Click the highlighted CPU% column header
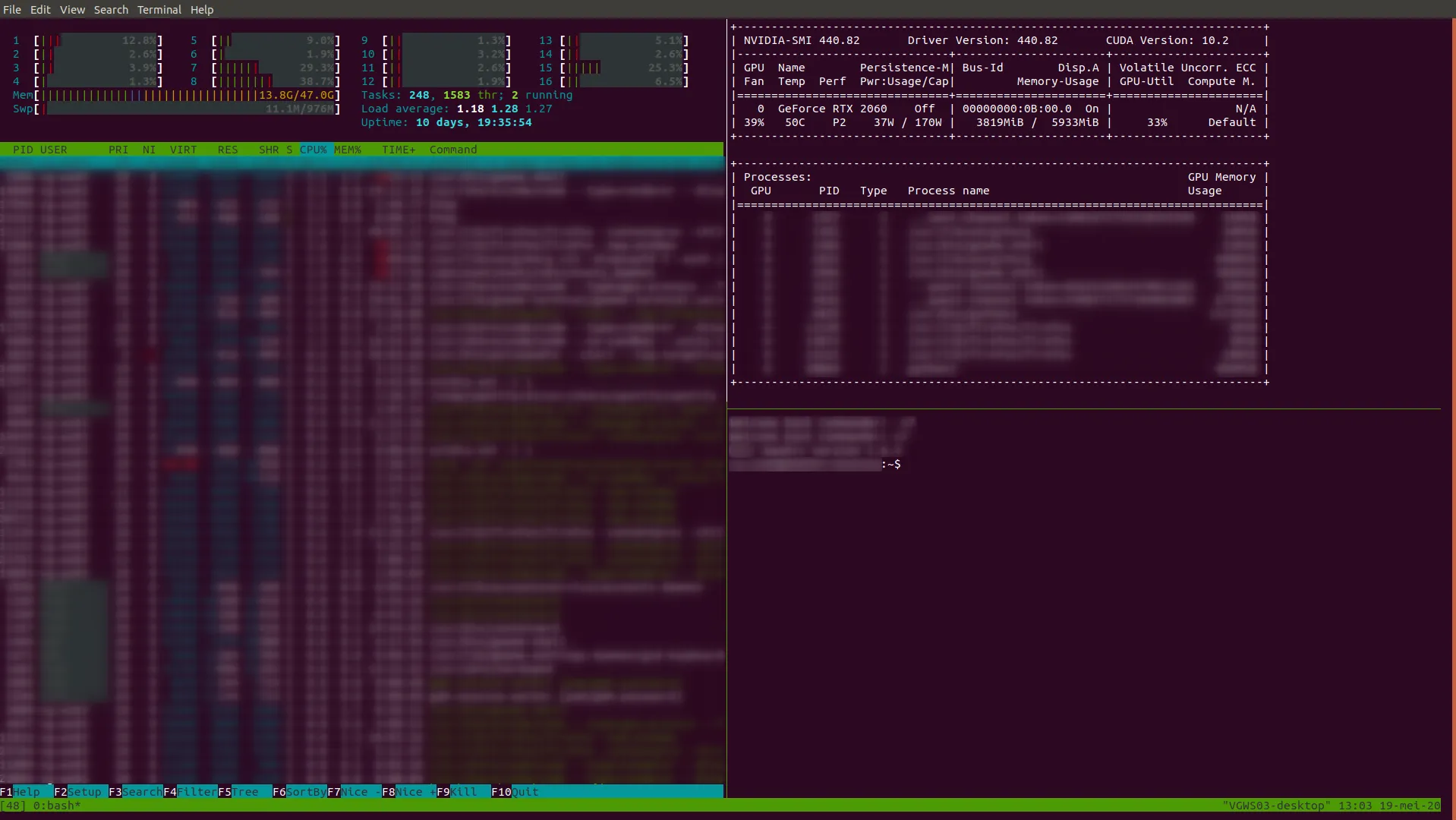The width and height of the screenshot is (1456, 820). click(314, 150)
